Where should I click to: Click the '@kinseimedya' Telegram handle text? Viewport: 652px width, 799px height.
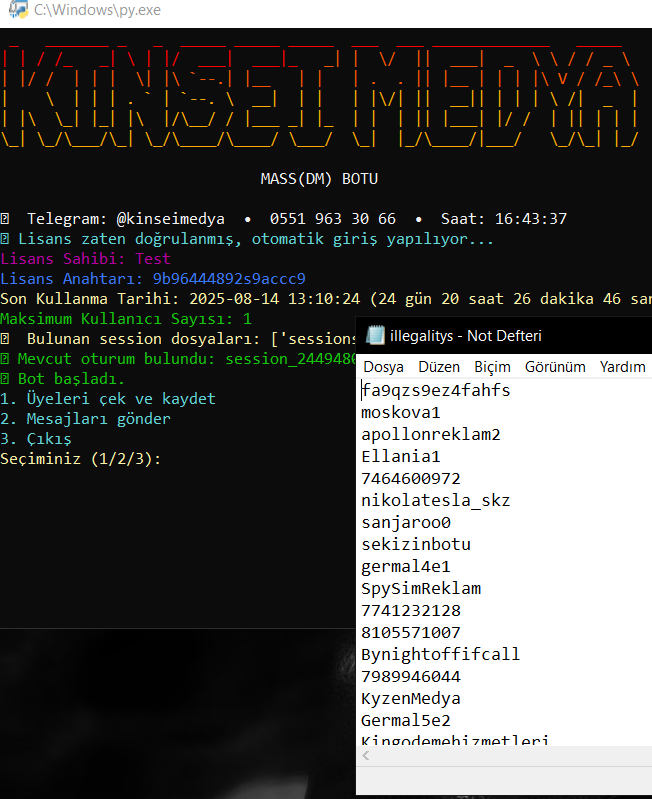coord(170,219)
